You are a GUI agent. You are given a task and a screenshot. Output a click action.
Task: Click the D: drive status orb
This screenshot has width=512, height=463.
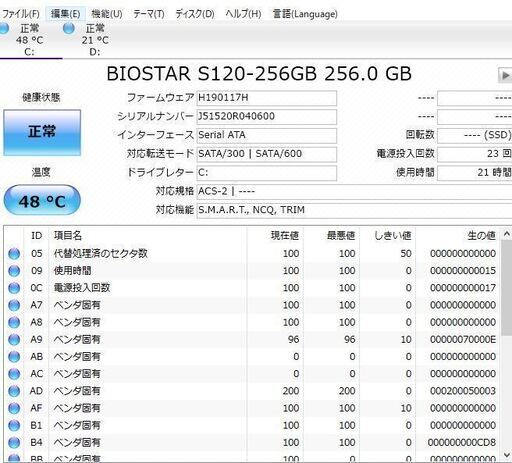(x=69, y=28)
